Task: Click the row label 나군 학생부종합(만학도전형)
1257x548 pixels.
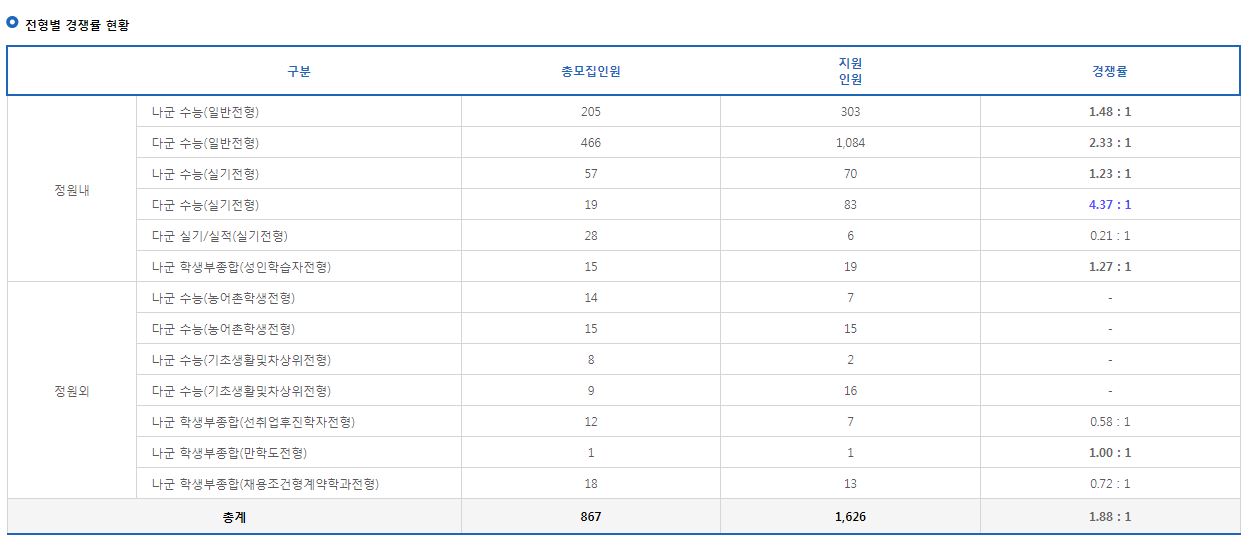Action: point(229,453)
